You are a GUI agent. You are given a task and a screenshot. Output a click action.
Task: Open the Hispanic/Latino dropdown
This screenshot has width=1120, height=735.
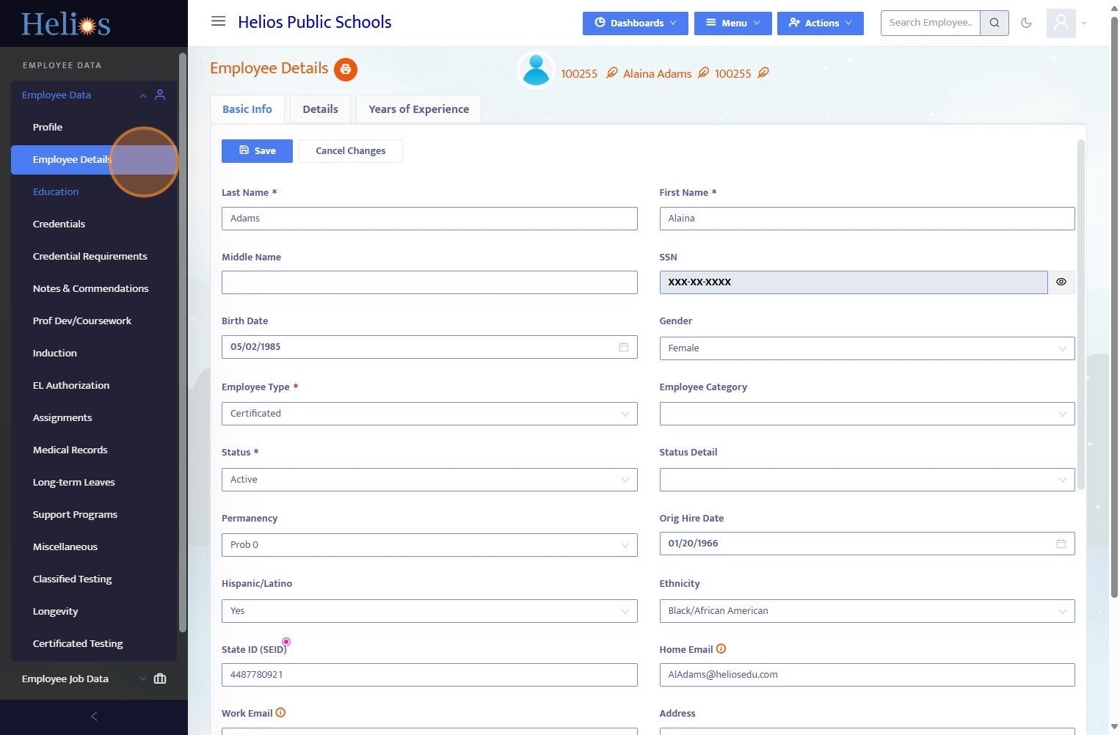point(429,611)
